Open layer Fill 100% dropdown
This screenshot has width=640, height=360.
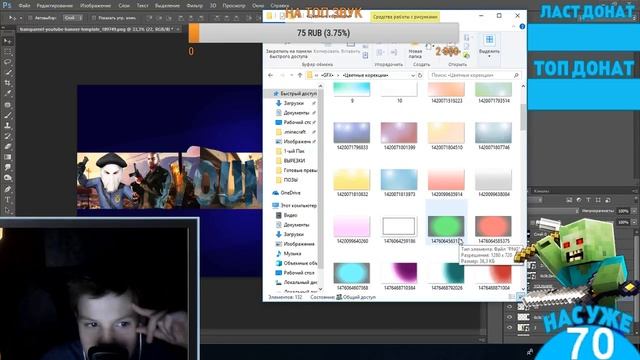[633, 222]
